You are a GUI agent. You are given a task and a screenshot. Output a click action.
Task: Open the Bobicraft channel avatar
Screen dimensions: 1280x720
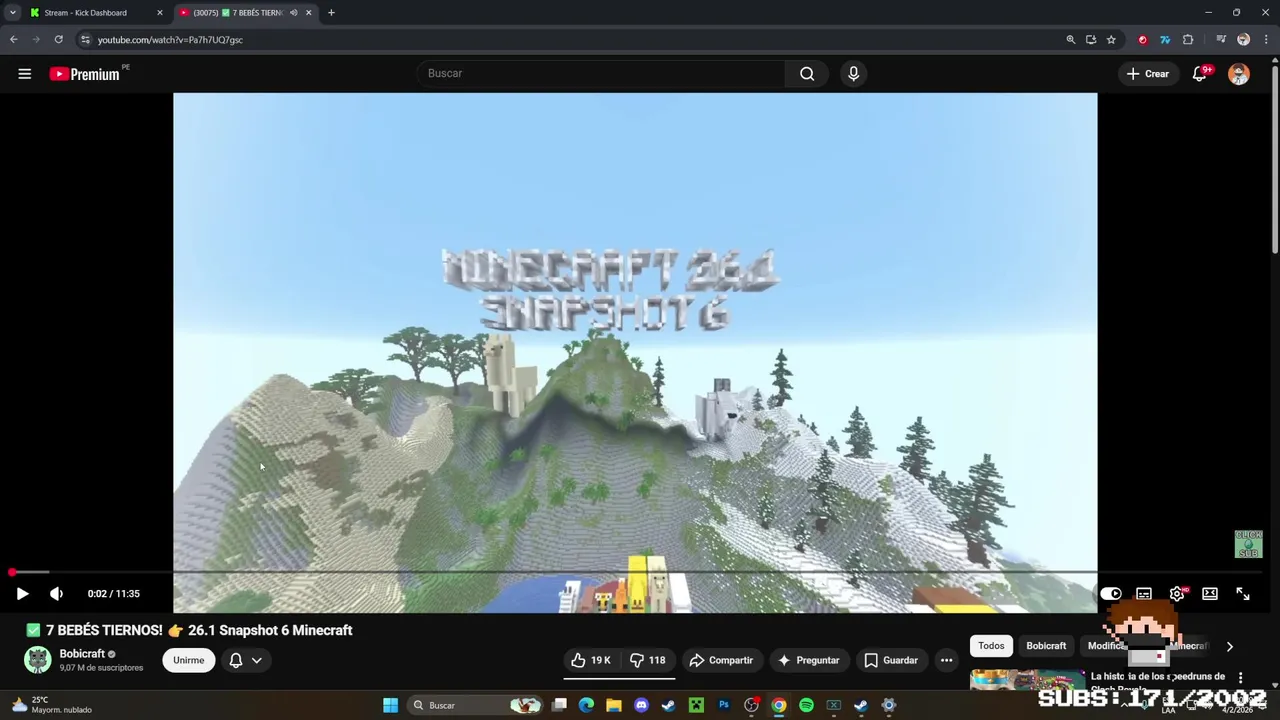click(x=38, y=660)
